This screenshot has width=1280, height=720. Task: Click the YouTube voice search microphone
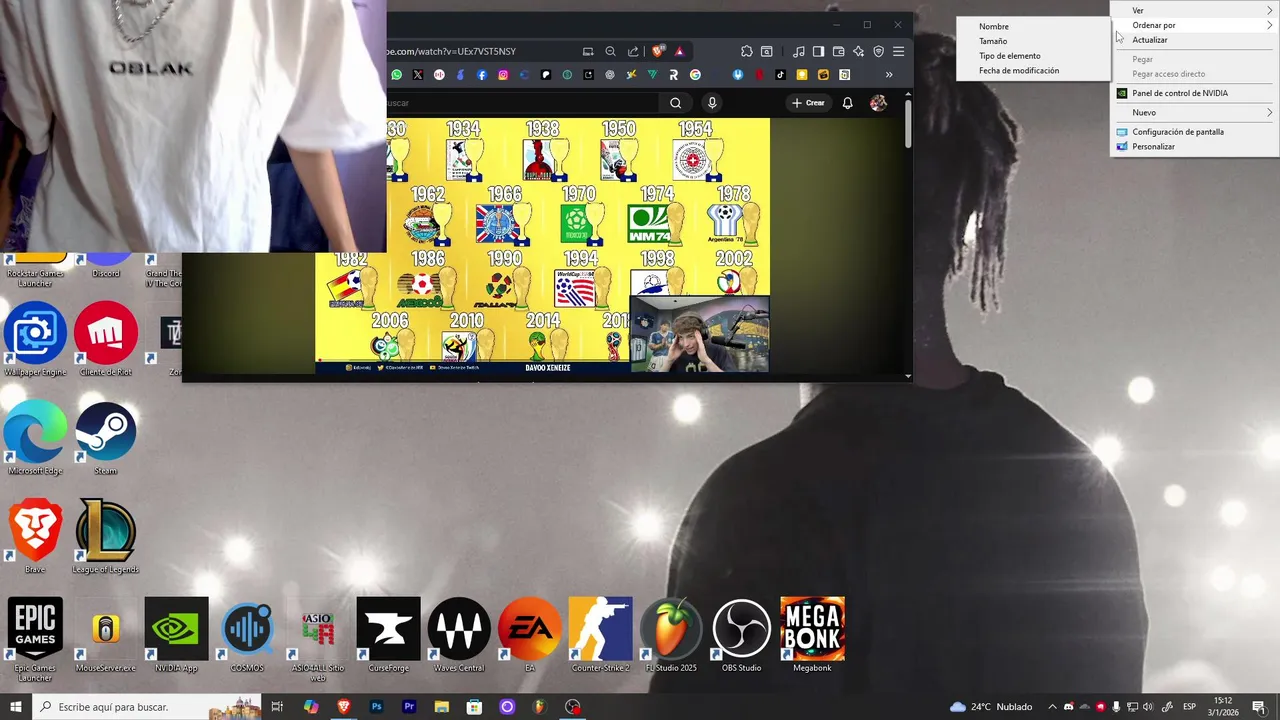coord(712,103)
